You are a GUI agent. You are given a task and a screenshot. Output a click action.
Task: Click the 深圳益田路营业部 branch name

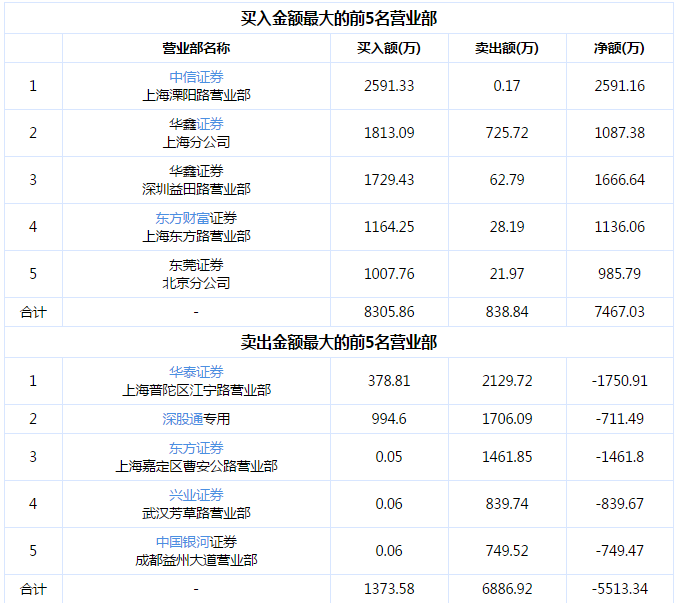point(196,189)
